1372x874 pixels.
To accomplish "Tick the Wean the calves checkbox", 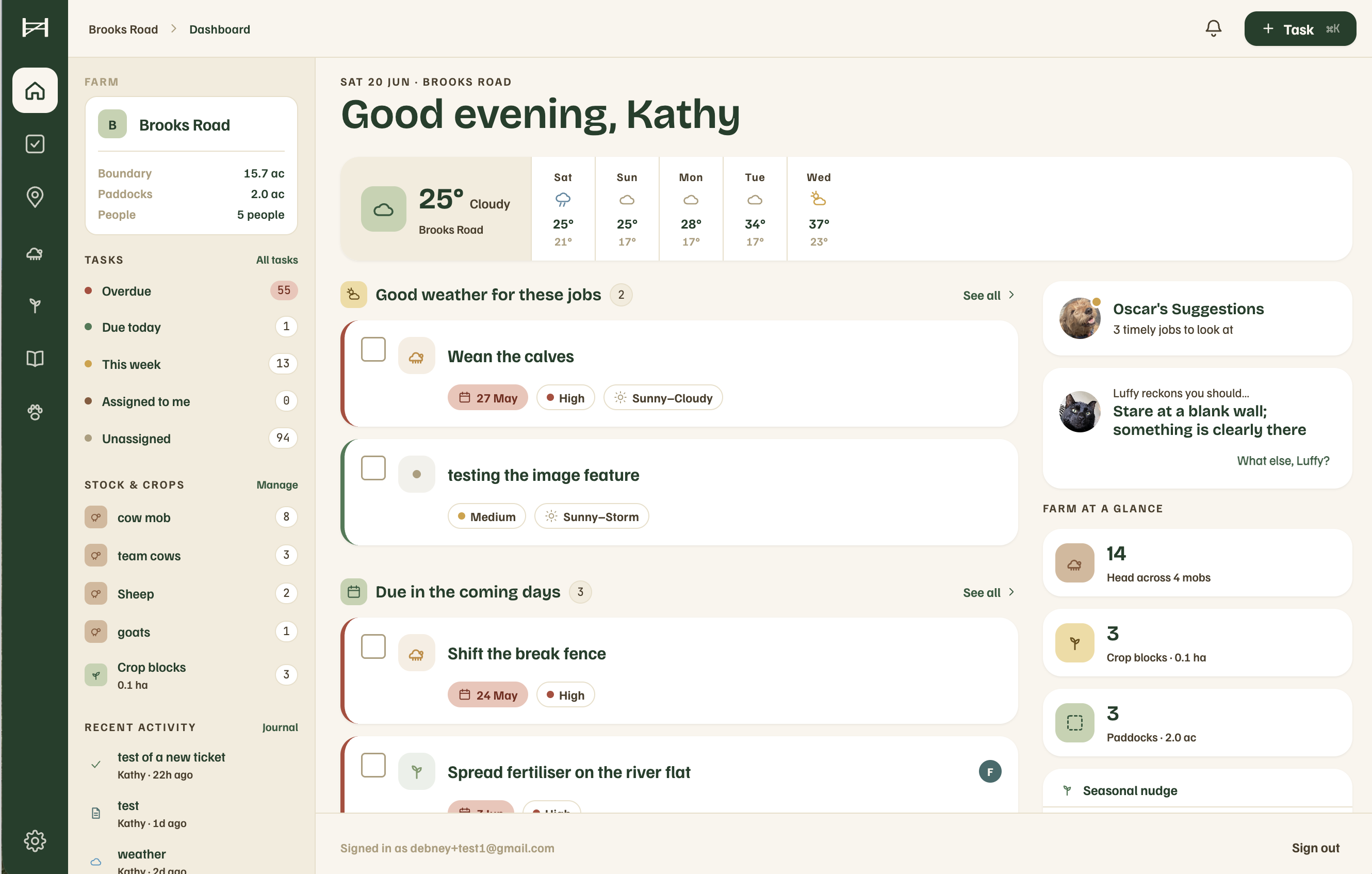I will [x=373, y=349].
